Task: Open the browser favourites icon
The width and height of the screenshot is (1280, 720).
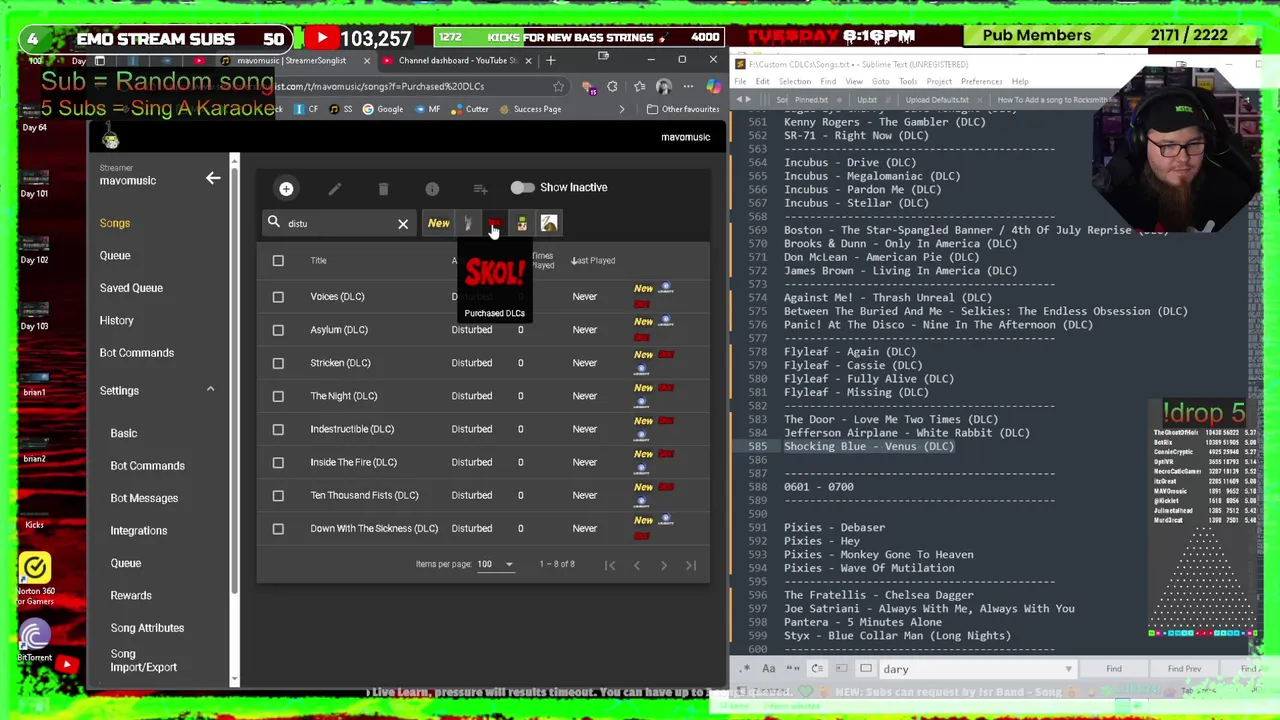Action: (638, 87)
